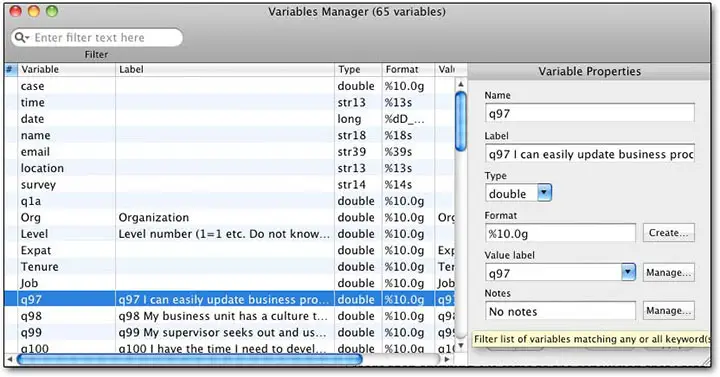720x377 pixels.
Task: Select the Level variable row
Action: coord(229,234)
